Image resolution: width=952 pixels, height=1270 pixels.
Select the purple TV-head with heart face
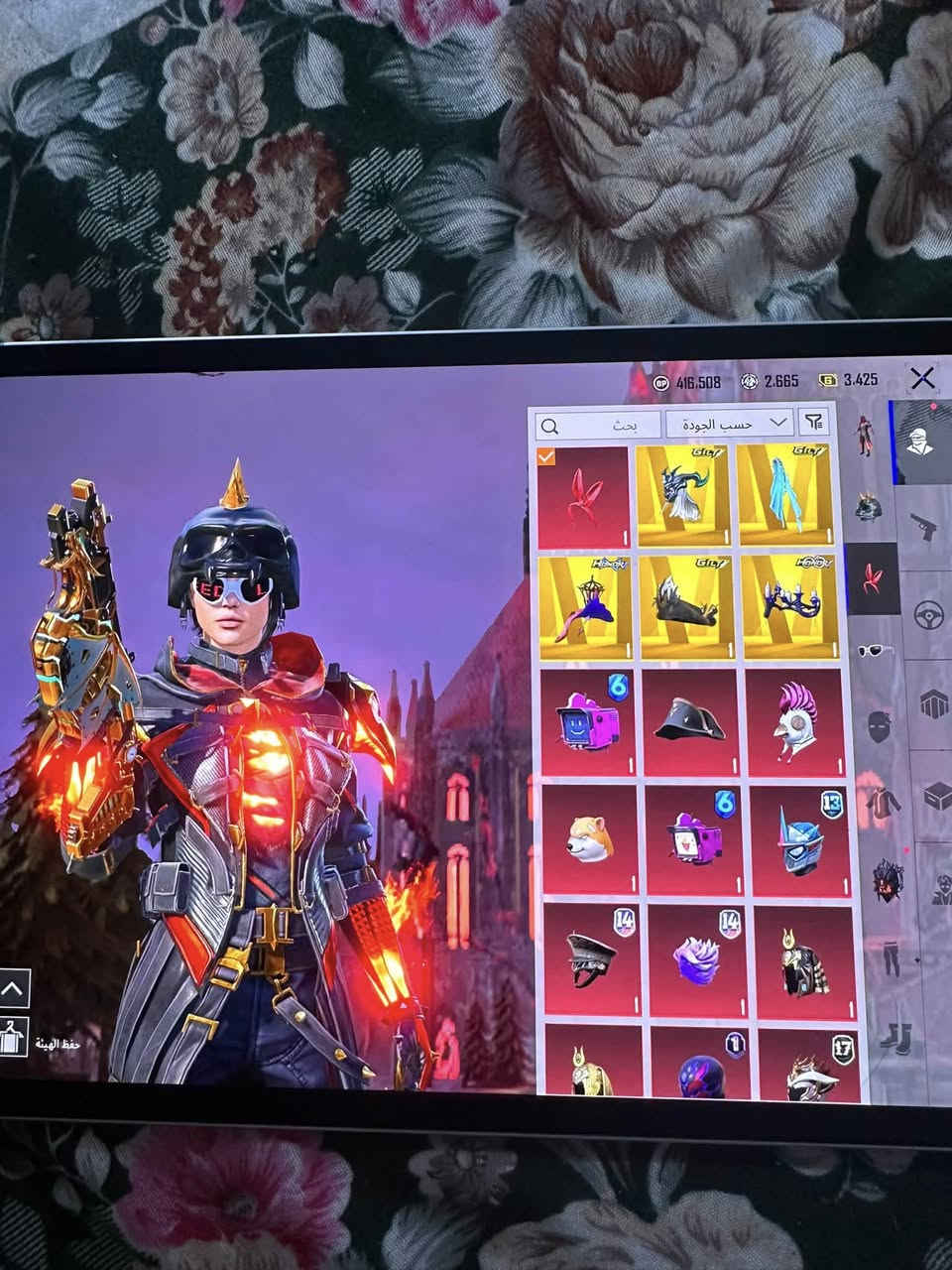coord(694,839)
